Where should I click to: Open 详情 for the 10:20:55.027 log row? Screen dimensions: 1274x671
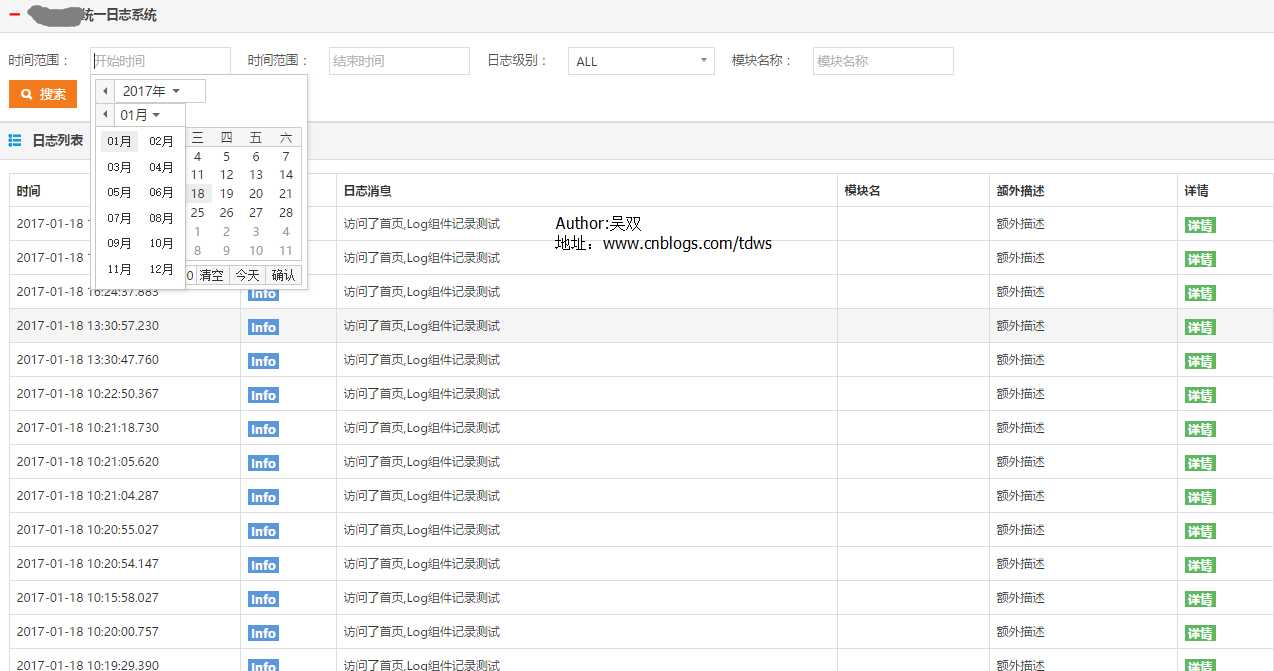[1200, 531]
